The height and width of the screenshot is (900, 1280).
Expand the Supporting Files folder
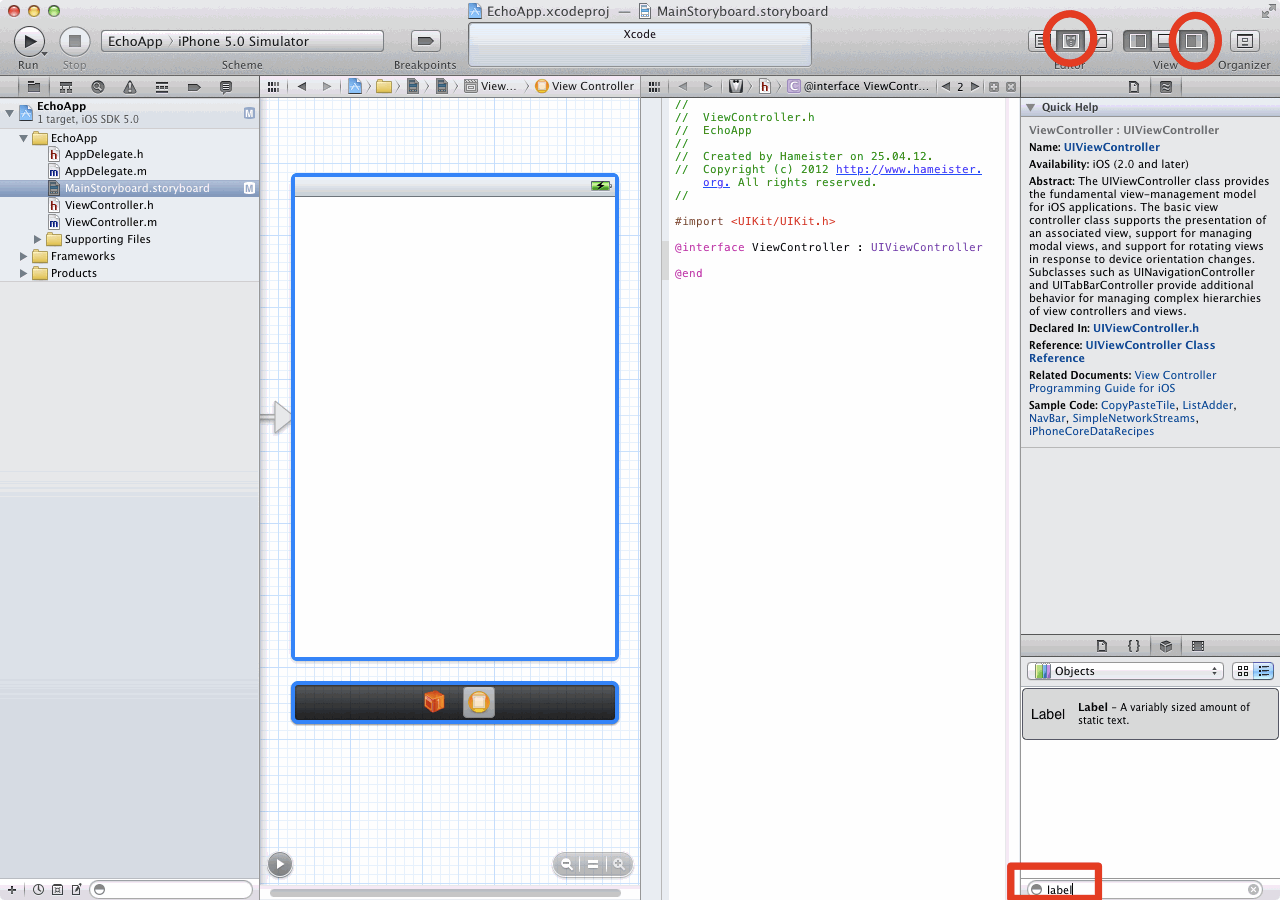pos(39,240)
